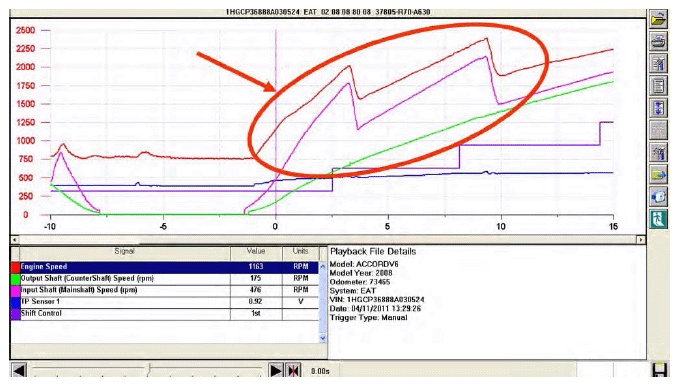Select the Engine Speed signal row
The image size is (679, 386).
point(165,267)
